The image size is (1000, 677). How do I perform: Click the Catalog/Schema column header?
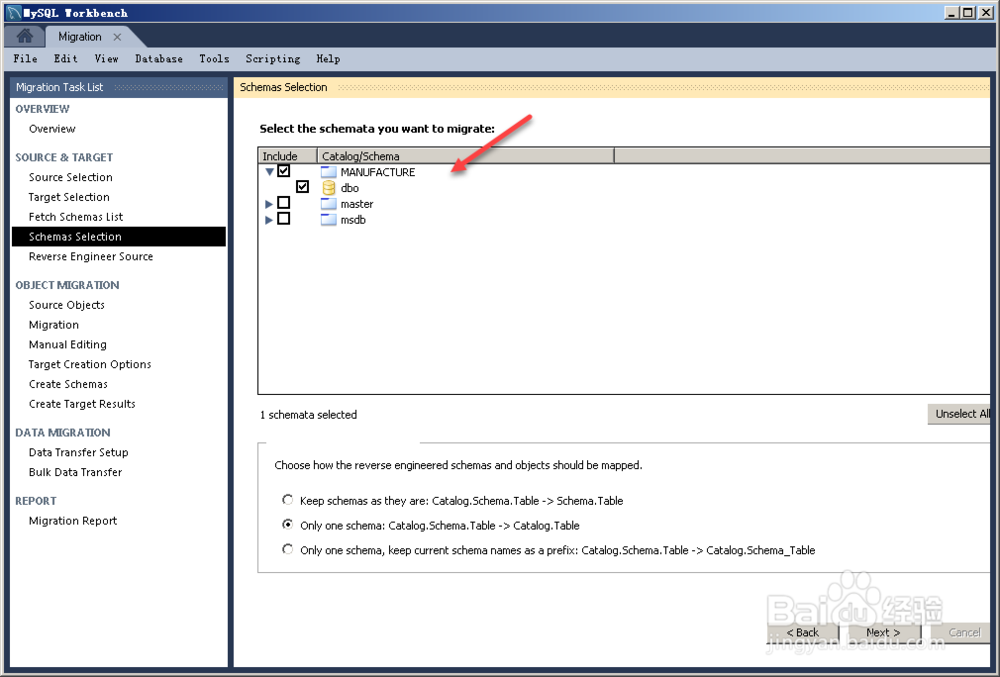(466, 156)
